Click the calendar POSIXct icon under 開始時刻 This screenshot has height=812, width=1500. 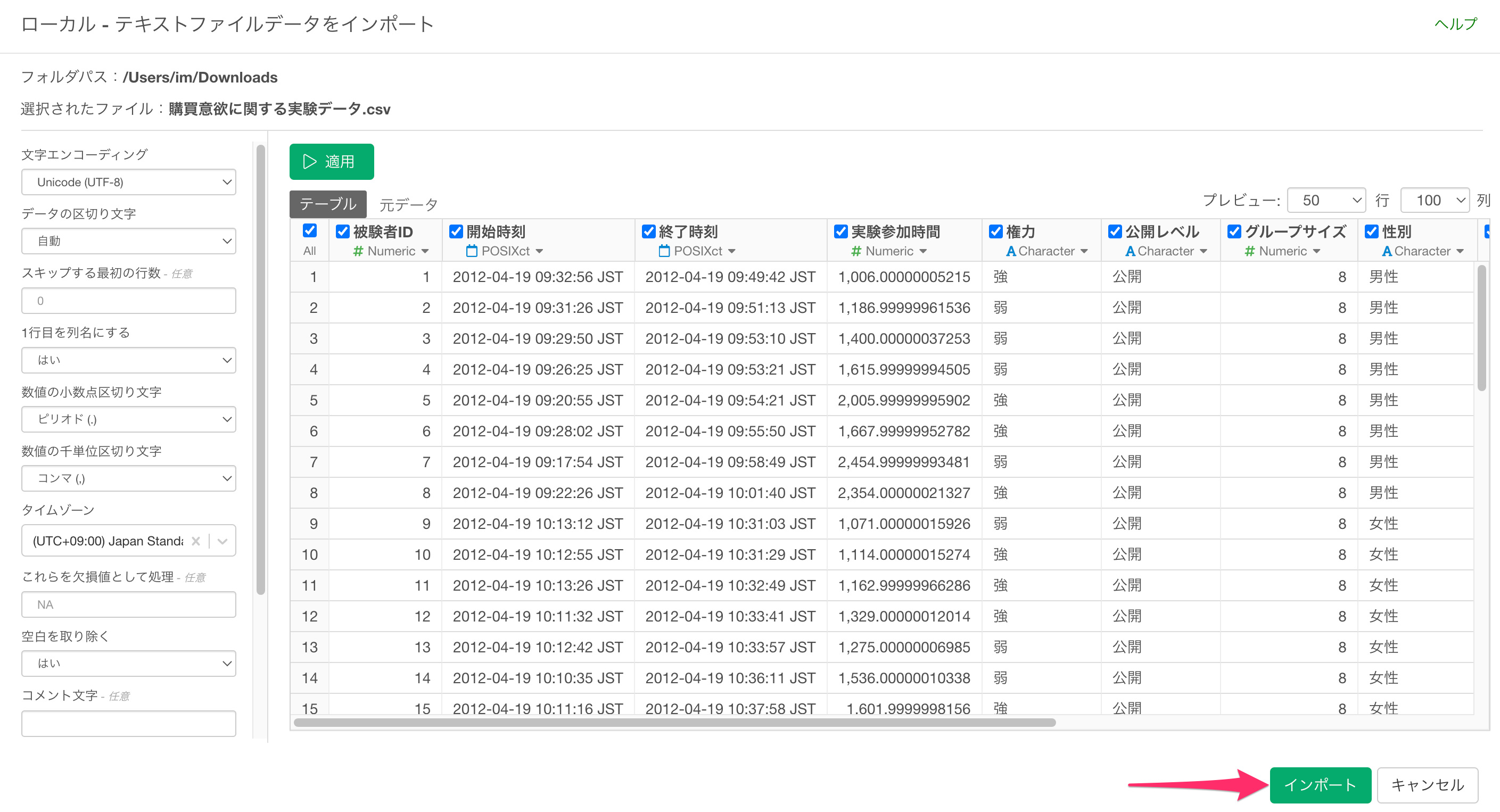472,252
